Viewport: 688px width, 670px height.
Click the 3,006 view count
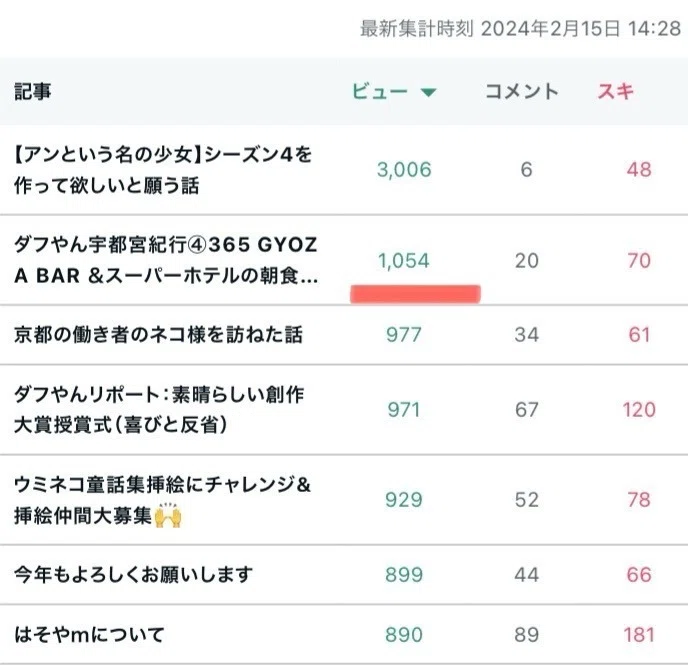[x=404, y=170]
